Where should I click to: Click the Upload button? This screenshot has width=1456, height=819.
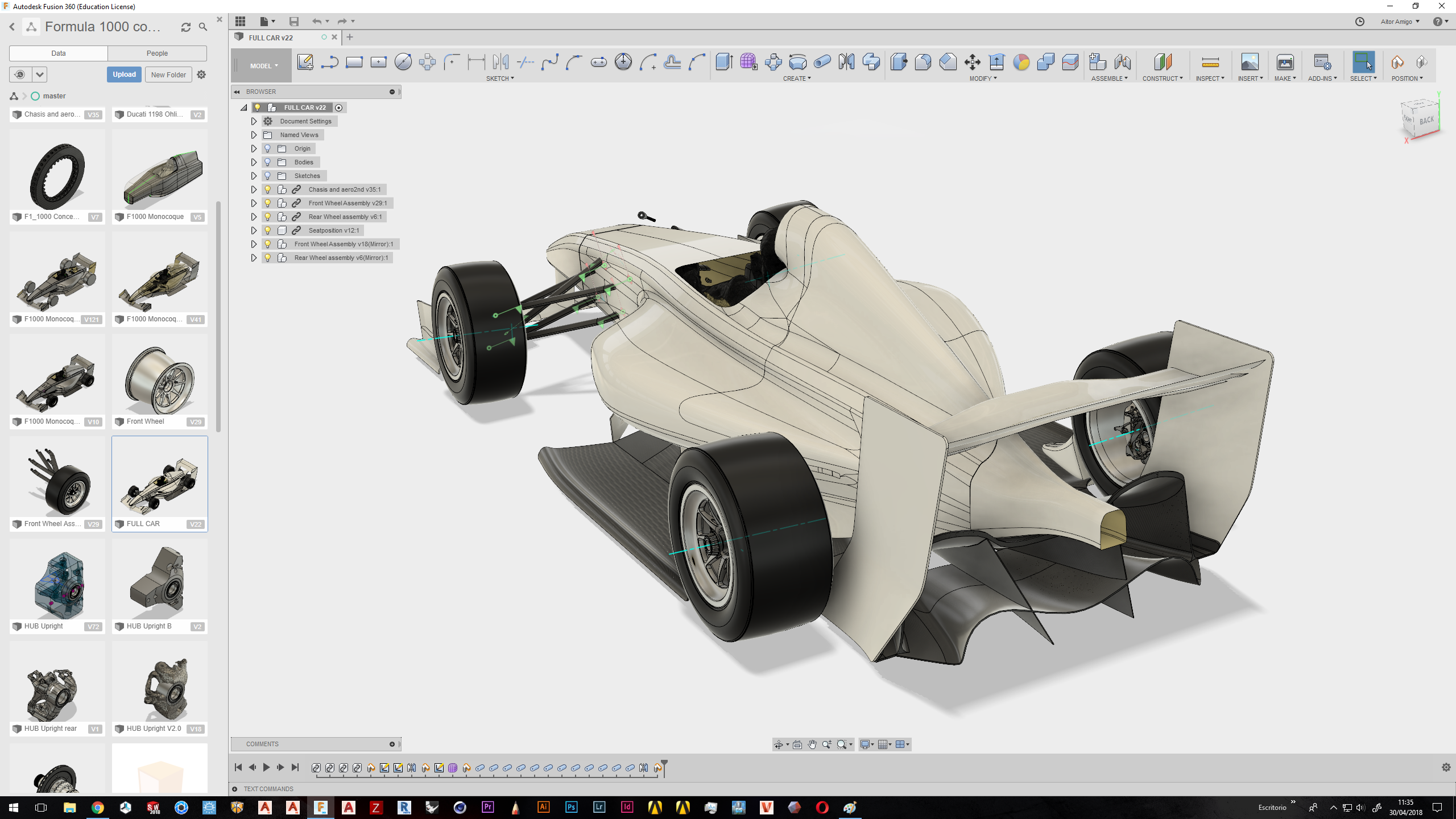click(x=124, y=75)
